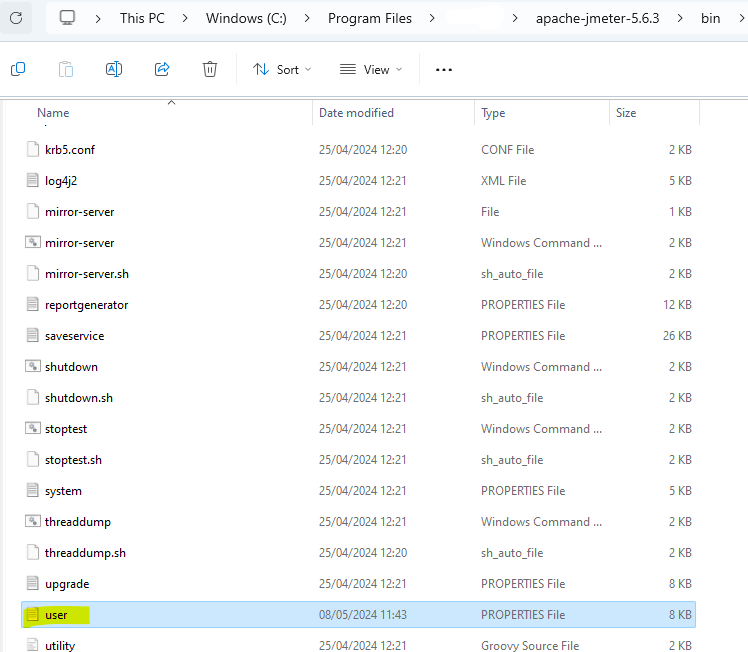Select the mirror-server plain File icon
Image resolution: width=748 pixels, height=652 pixels.
32,211
